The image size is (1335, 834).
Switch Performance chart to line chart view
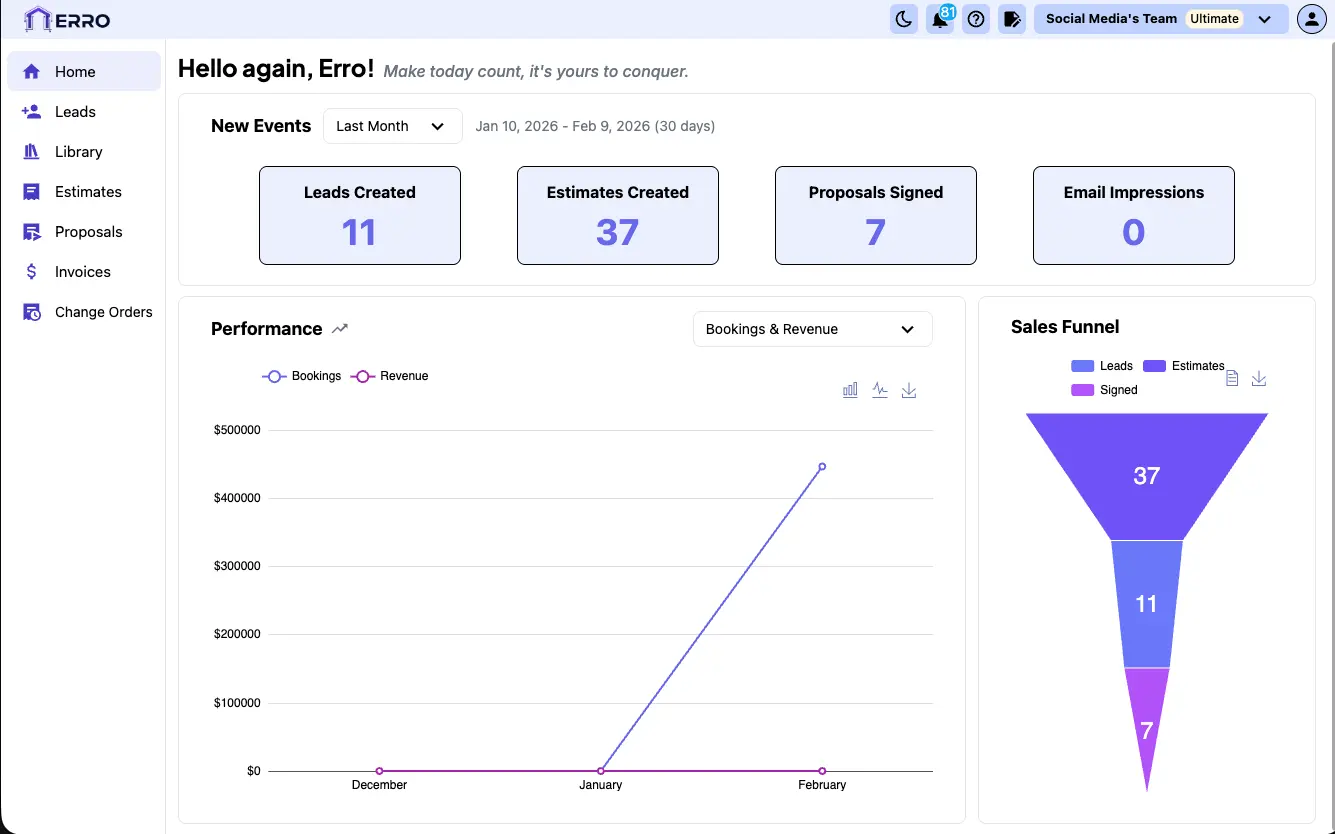(x=879, y=389)
